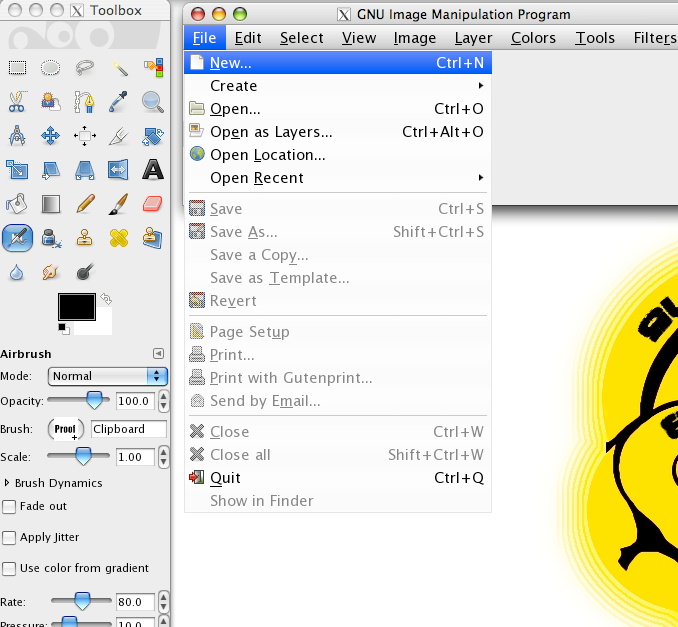This screenshot has width=678, height=627.
Task: Select the Rotate tool
Action: point(153,136)
